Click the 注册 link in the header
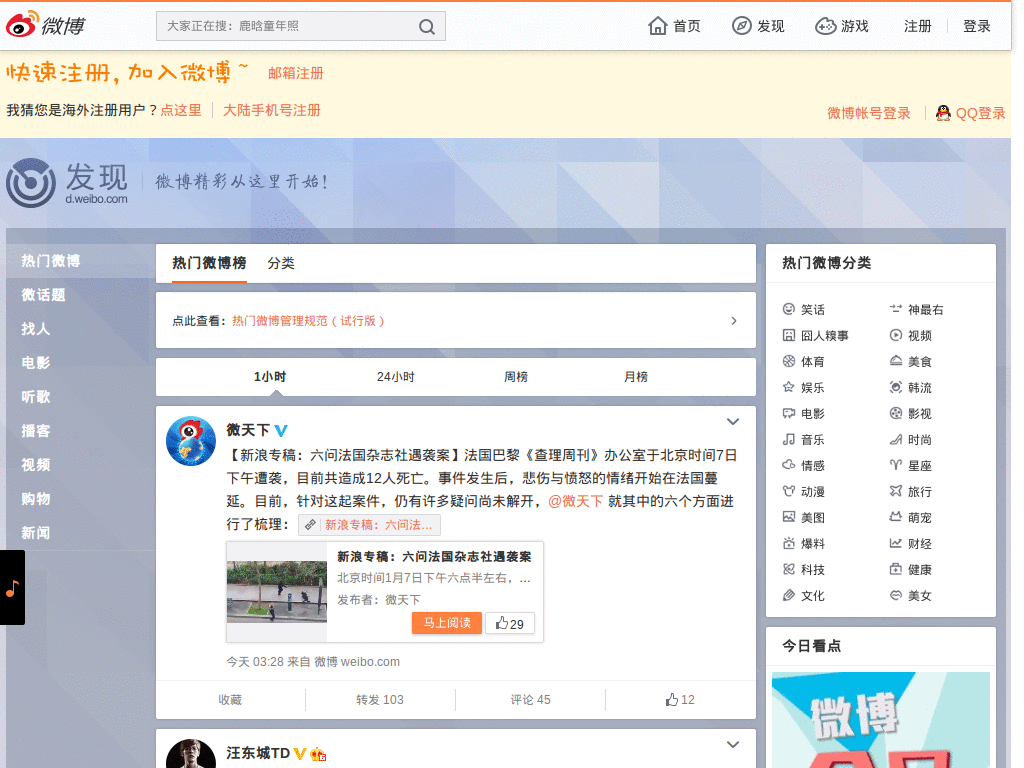The image size is (1024, 768). [x=918, y=26]
